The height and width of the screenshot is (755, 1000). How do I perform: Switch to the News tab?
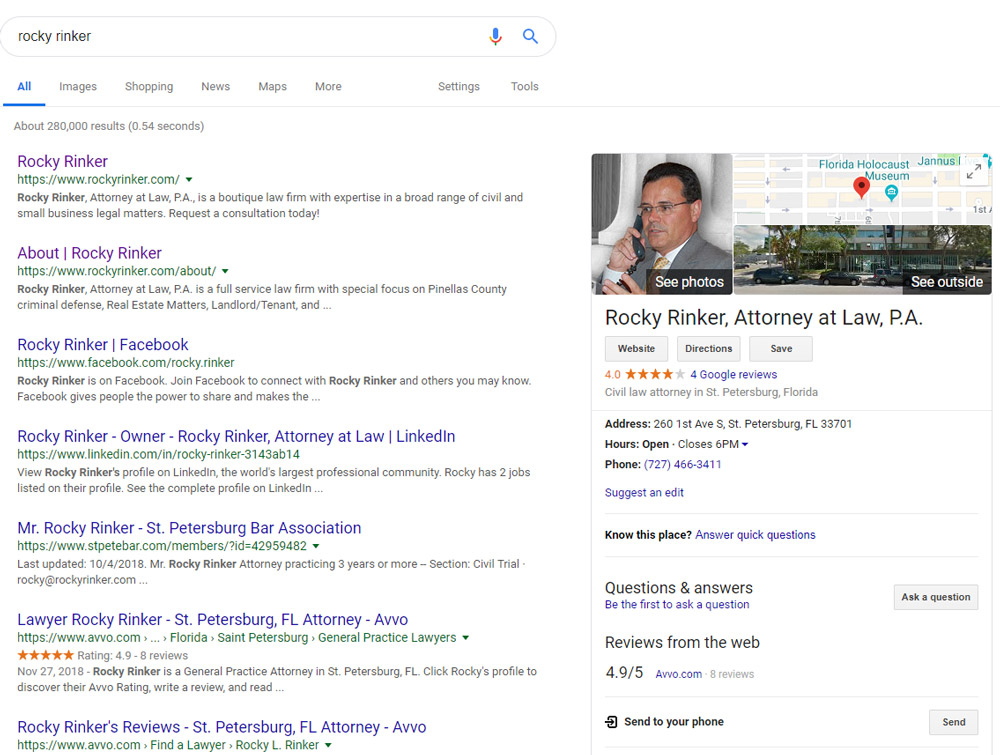click(216, 86)
